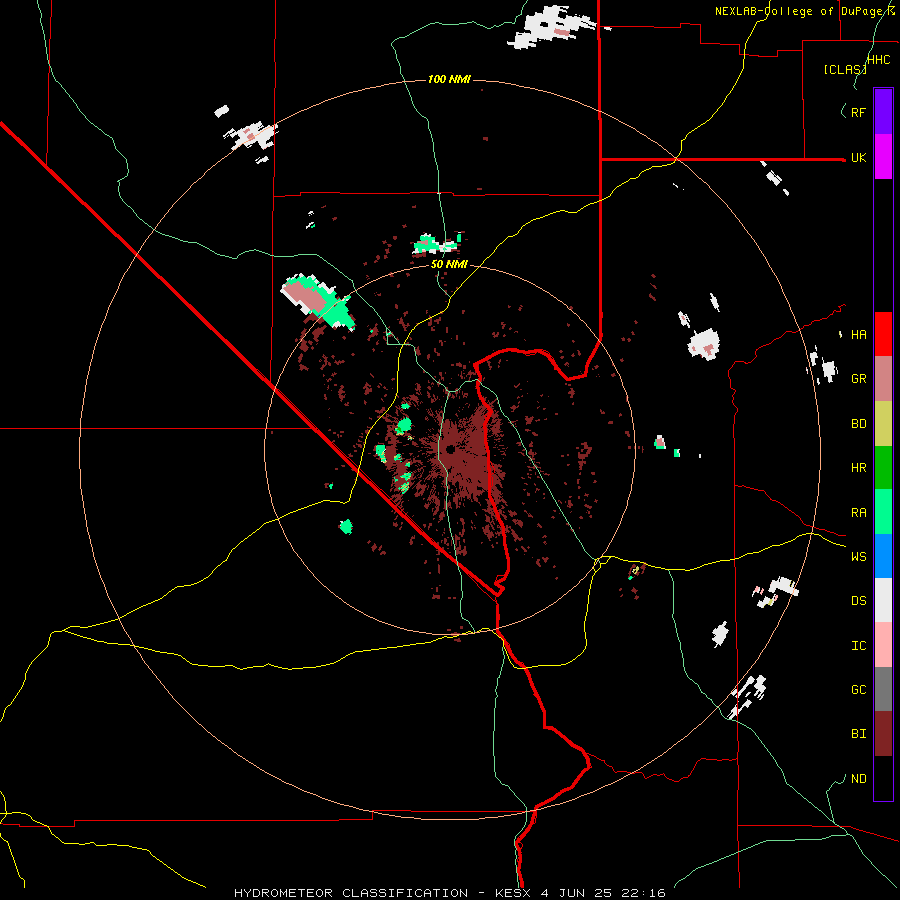
Task: Click the [CLAS] label
Action: 844,69
